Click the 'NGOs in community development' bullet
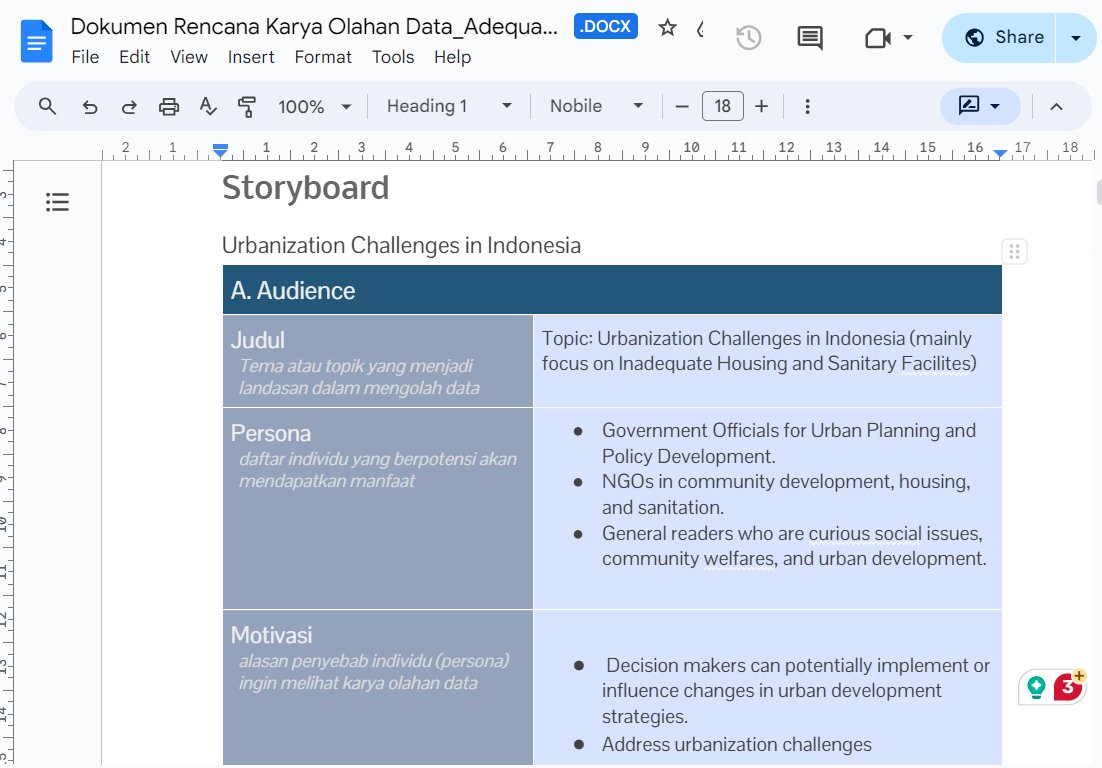This screenshot has height=768, width=1102. coord(786,494)
